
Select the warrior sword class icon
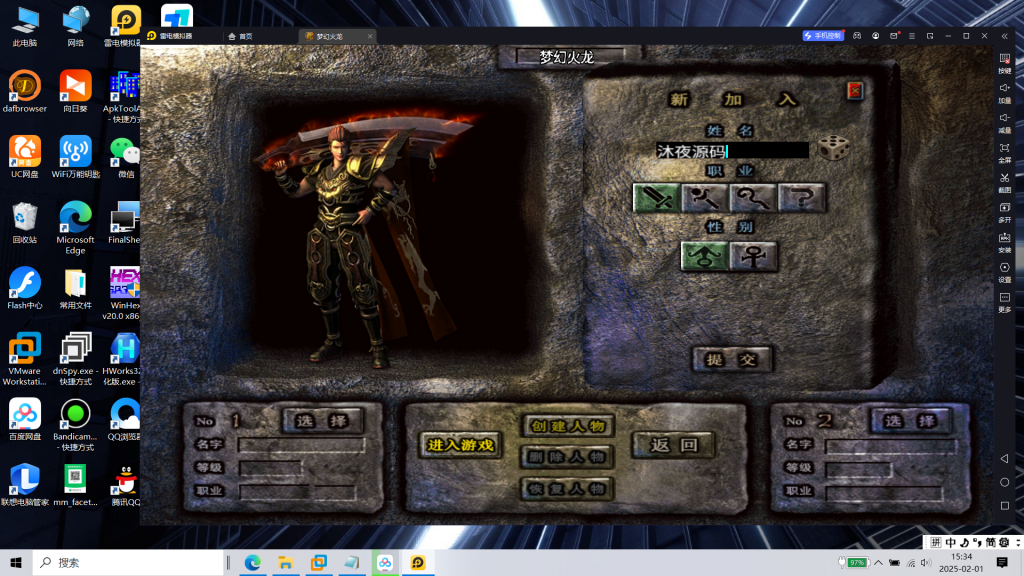tap(656, 198)
